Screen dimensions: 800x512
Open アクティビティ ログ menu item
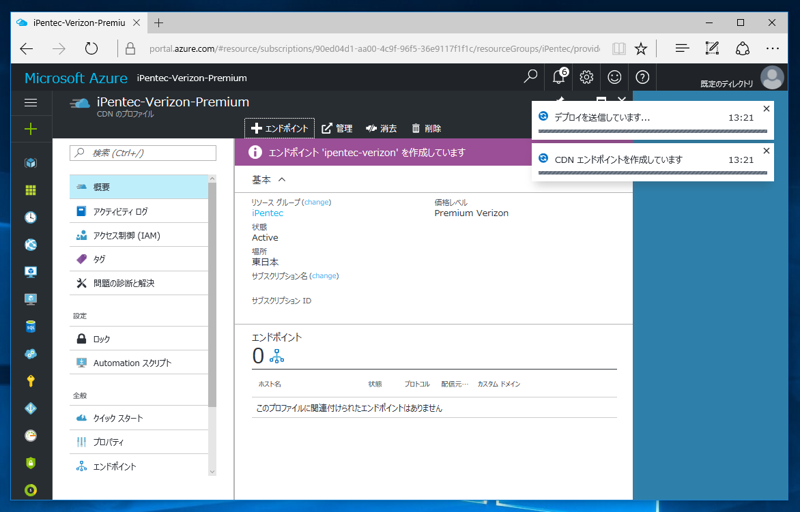coord(139,211)
